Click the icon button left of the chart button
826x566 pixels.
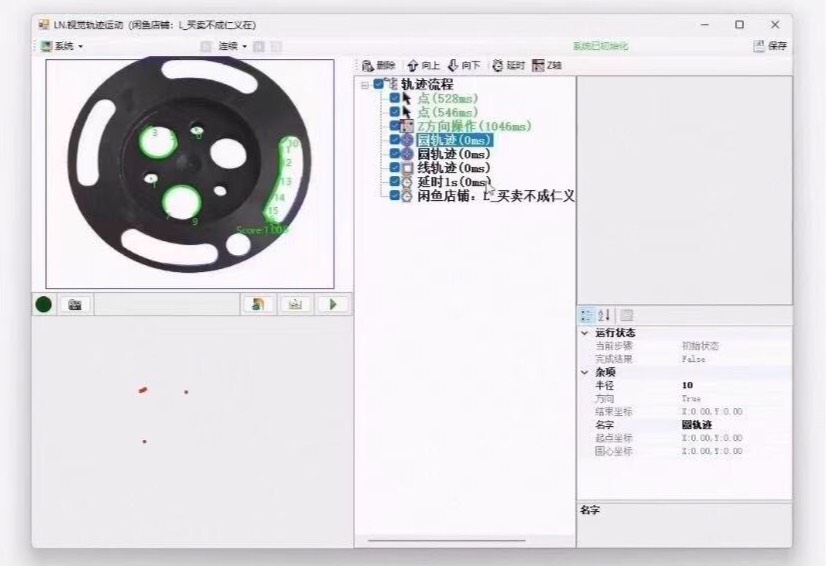point(258,305)
